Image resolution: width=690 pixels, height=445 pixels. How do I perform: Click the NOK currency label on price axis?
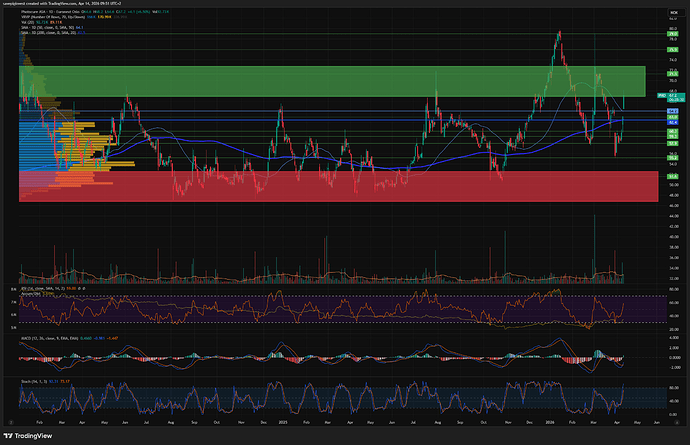point(674,11)
